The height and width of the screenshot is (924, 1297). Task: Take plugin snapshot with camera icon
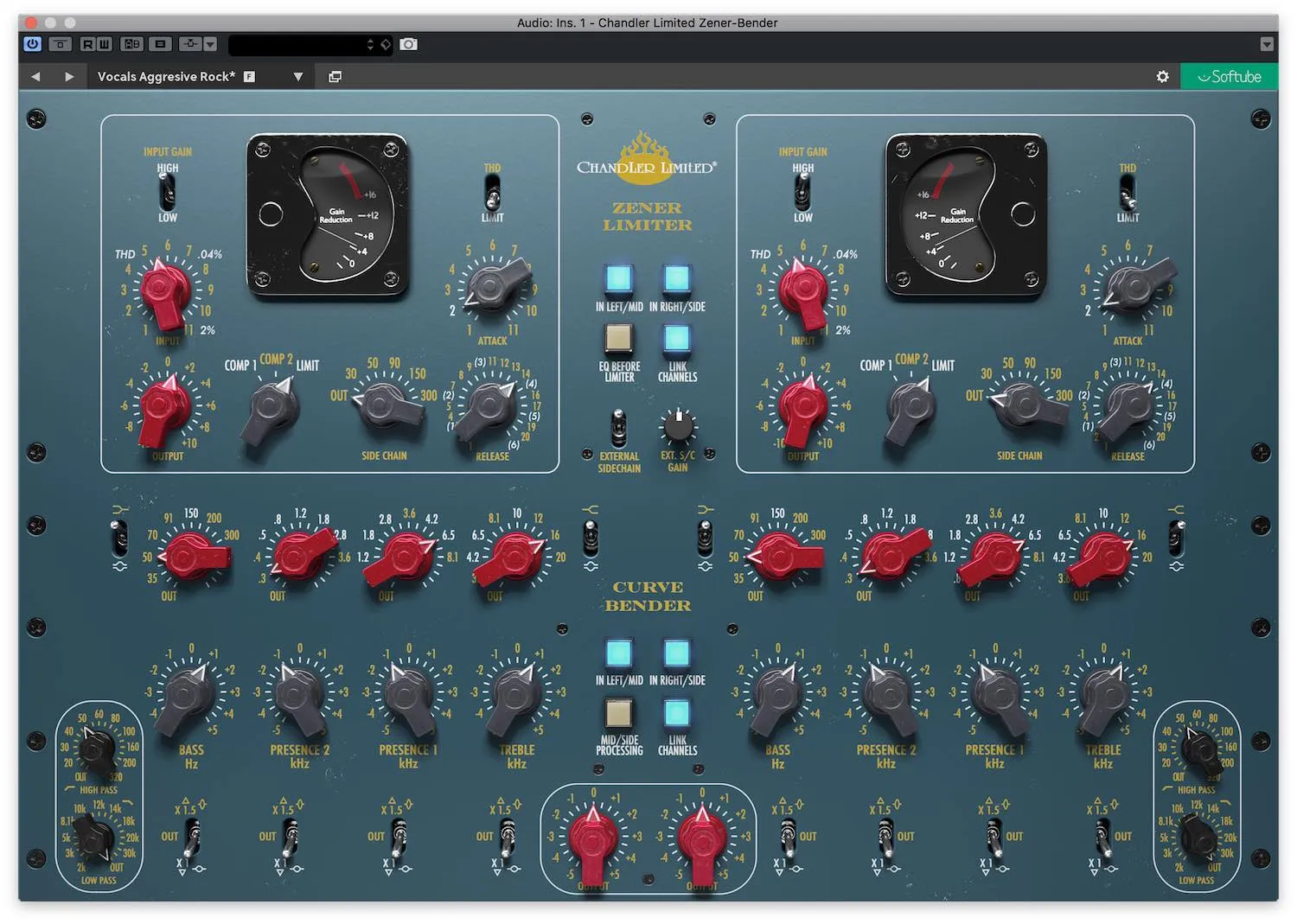(x=408, y=44)
